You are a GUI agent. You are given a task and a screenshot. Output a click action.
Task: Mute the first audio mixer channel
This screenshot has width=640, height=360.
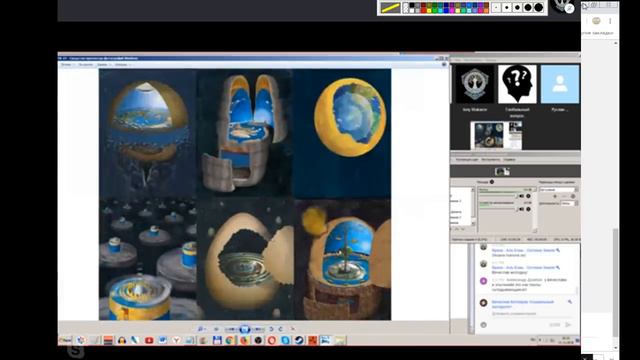tap(522, 196)
